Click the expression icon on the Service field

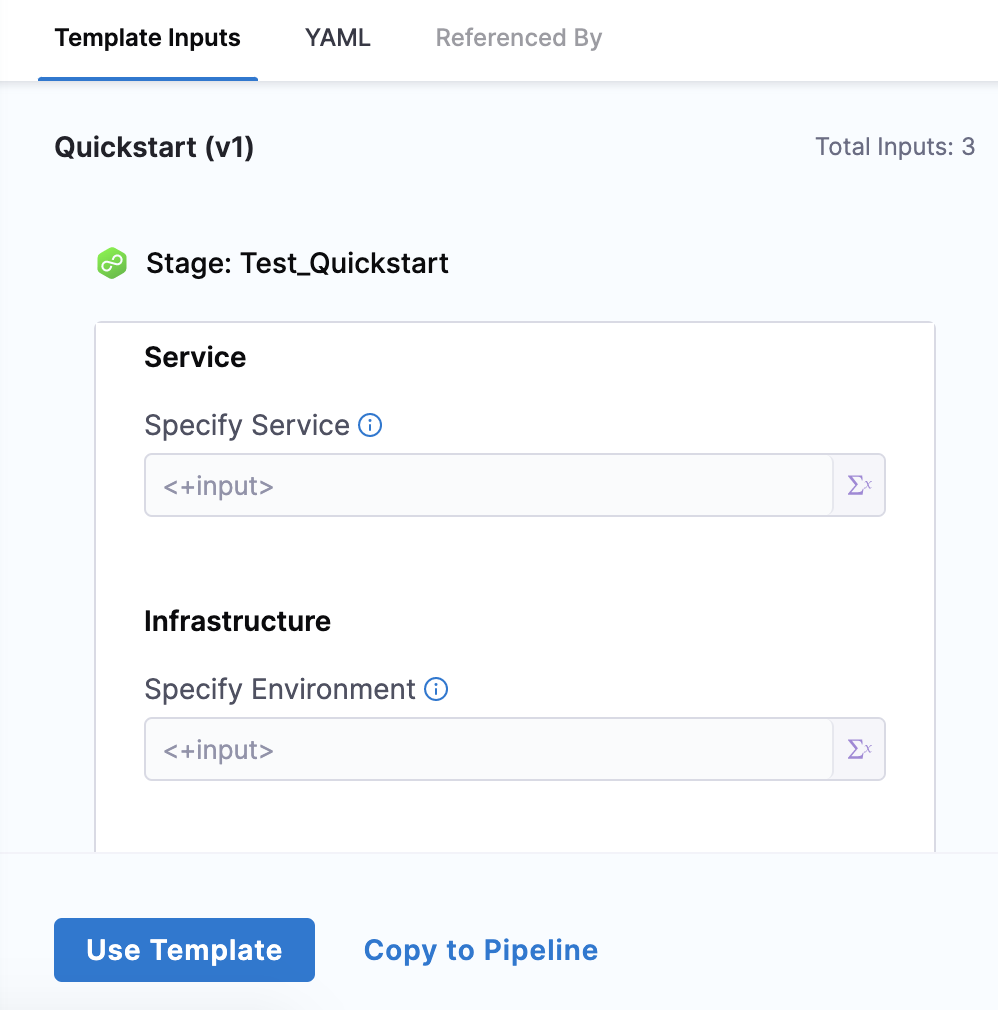[859, 486]
